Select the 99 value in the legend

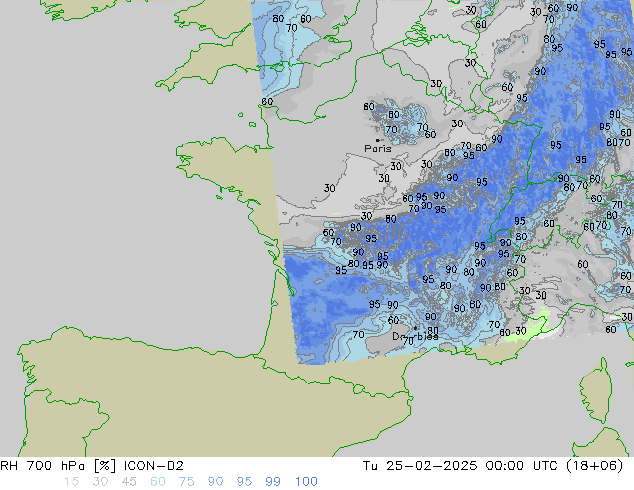[274, 481]
